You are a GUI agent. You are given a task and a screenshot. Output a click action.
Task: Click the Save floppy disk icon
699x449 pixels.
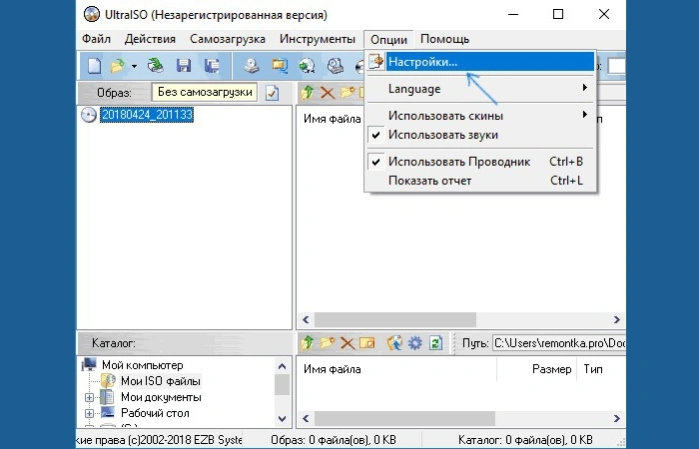(x=184, y=66)
